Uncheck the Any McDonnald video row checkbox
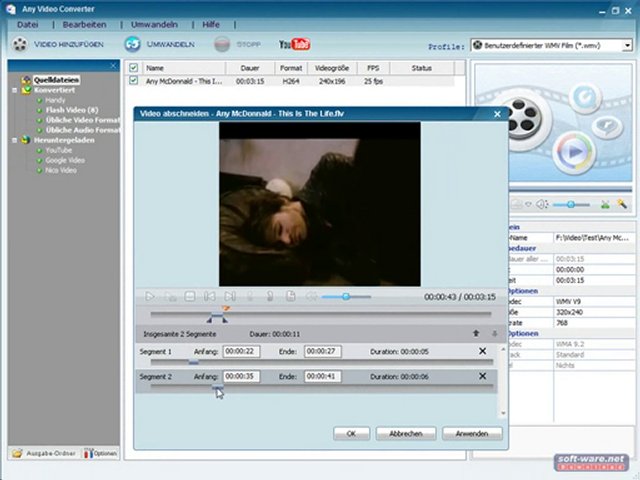The height and width of the screenshot is (480, 640). 133,80
